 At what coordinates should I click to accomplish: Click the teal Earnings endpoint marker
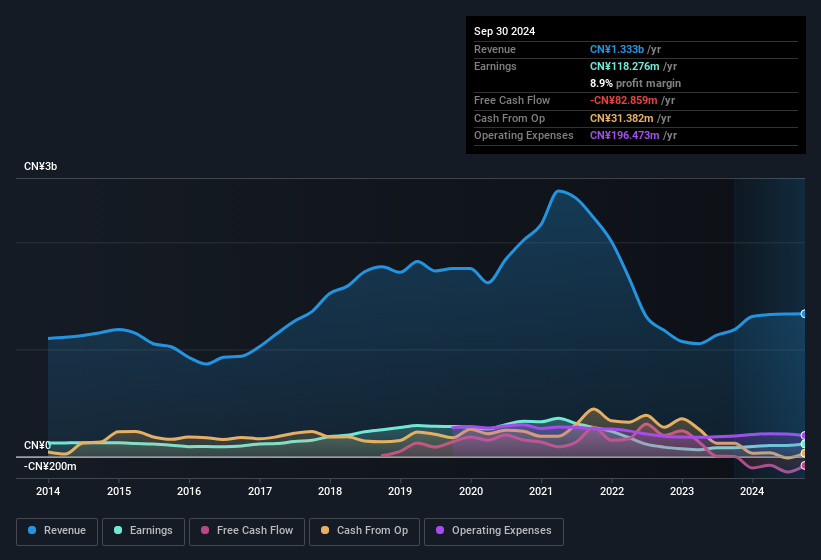pyautogui.click(x=804, y=444)
